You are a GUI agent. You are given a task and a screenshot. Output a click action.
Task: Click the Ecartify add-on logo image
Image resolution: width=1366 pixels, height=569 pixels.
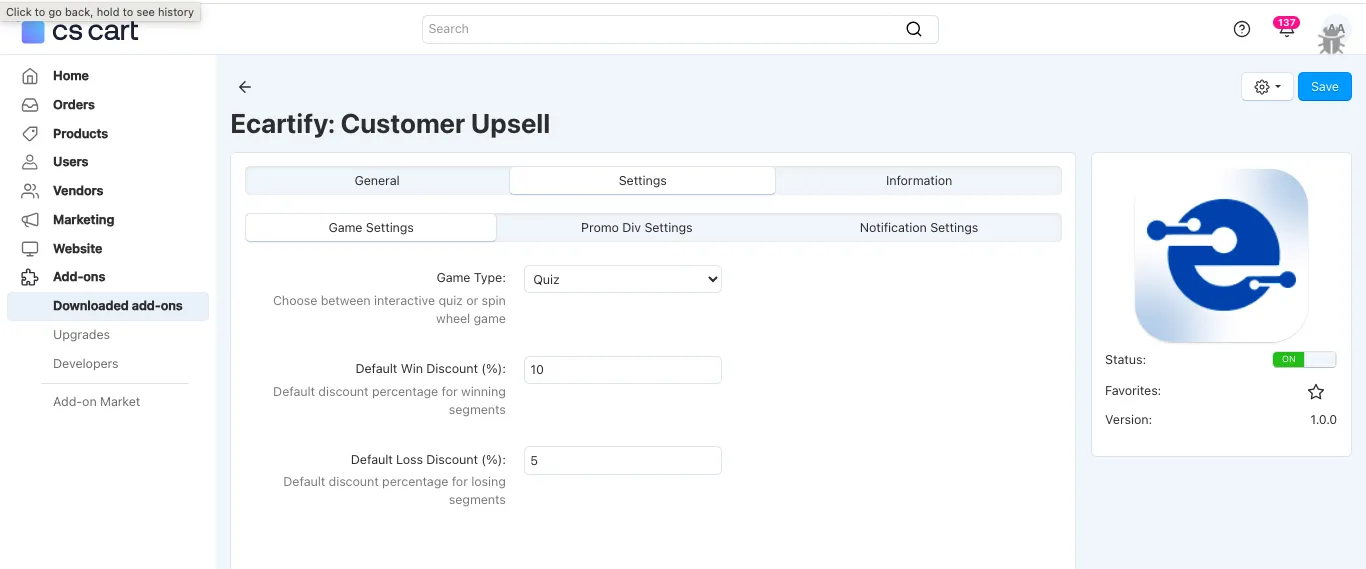coord(1221,255)
